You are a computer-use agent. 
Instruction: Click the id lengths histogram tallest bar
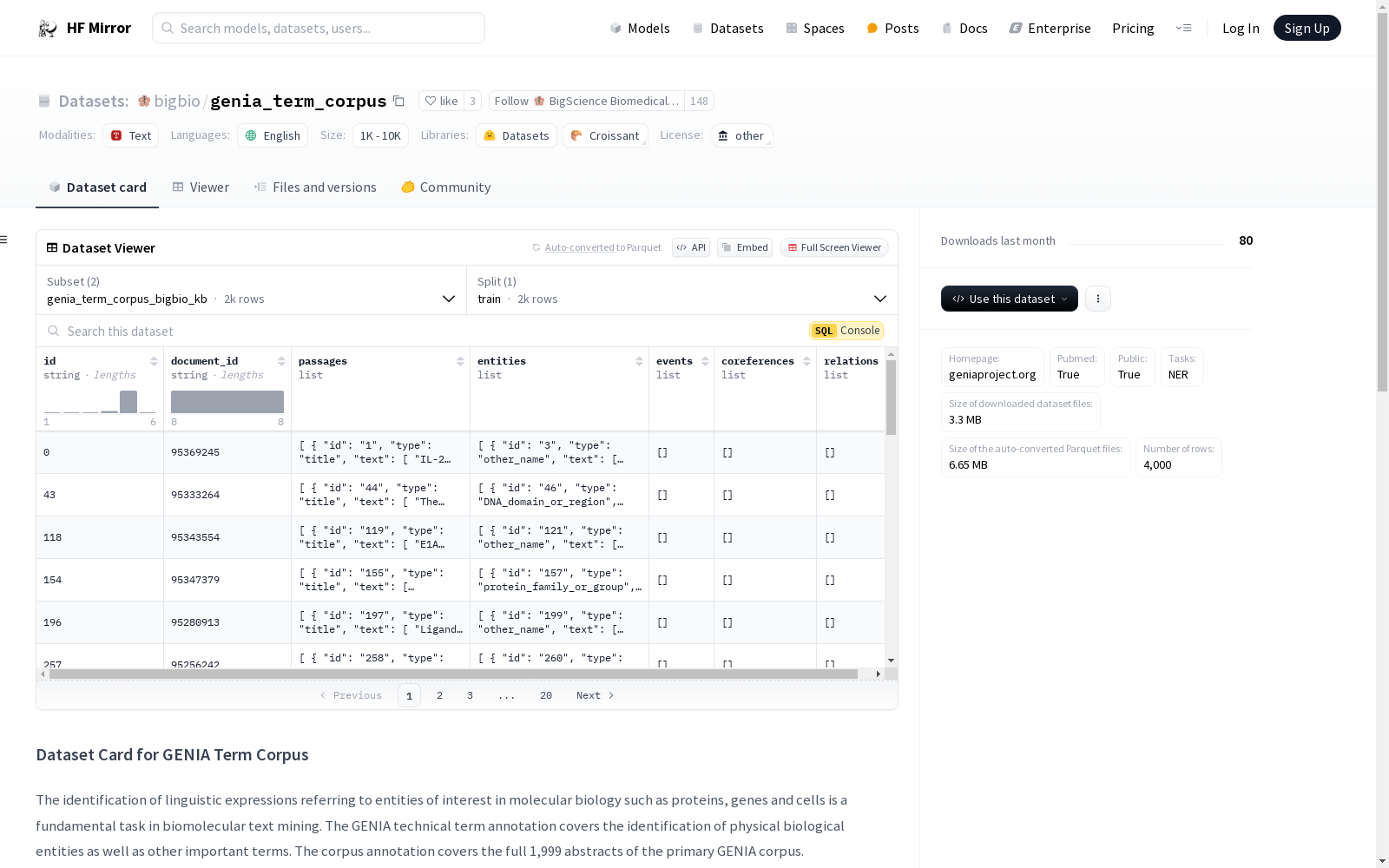coord(128,402)
